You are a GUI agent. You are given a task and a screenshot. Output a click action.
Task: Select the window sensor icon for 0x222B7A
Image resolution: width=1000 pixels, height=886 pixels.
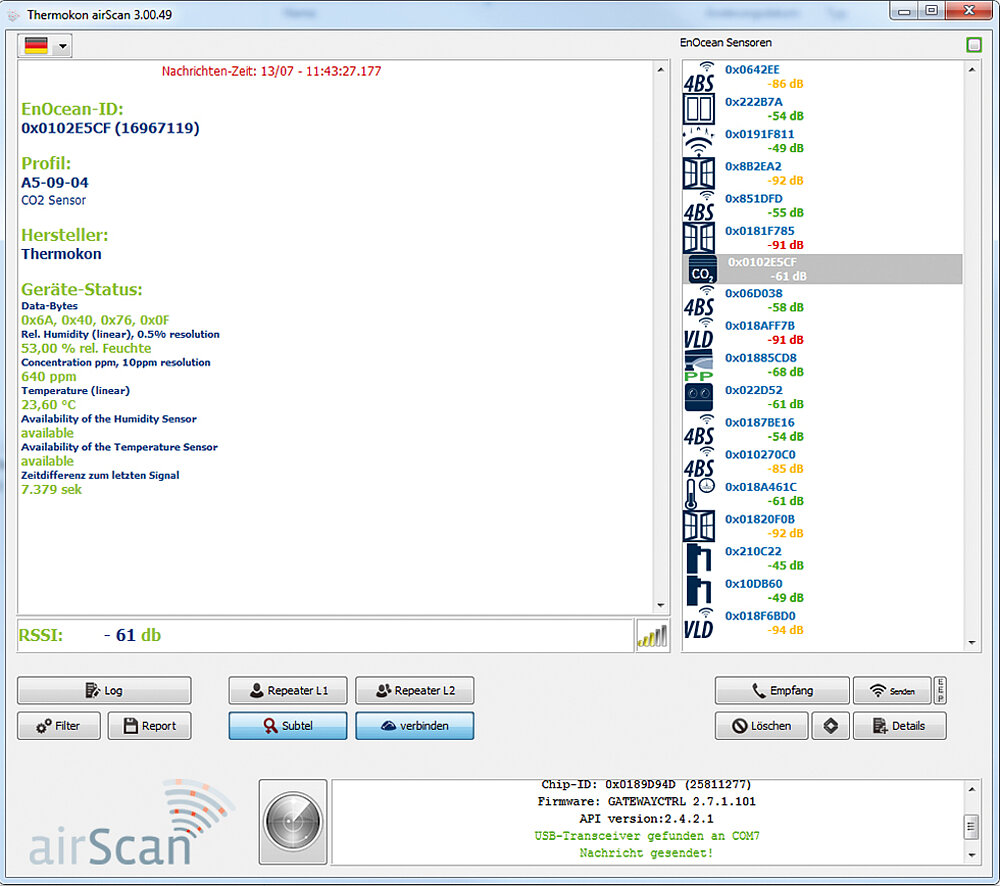pyautogui.click(x=700, y=108)
